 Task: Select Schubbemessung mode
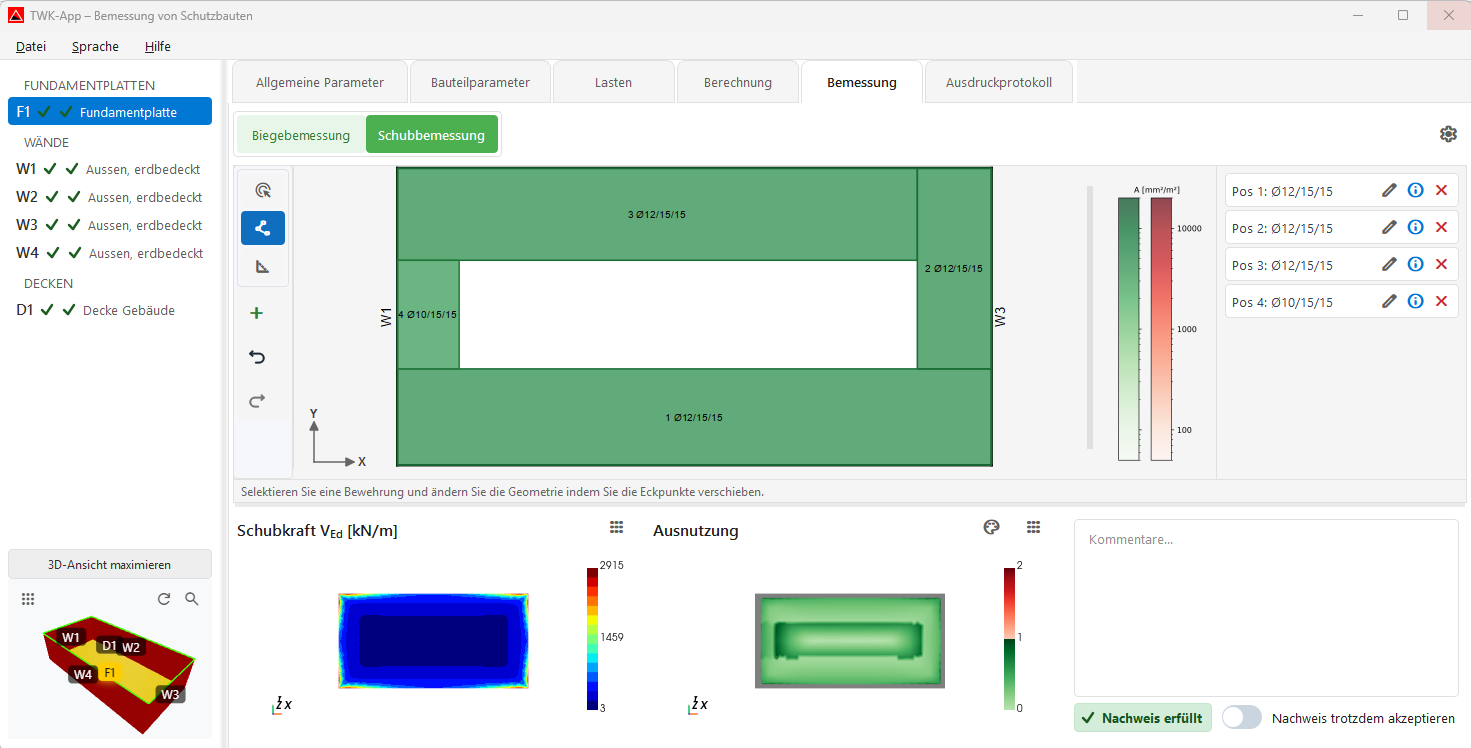(x=431, y=135)
